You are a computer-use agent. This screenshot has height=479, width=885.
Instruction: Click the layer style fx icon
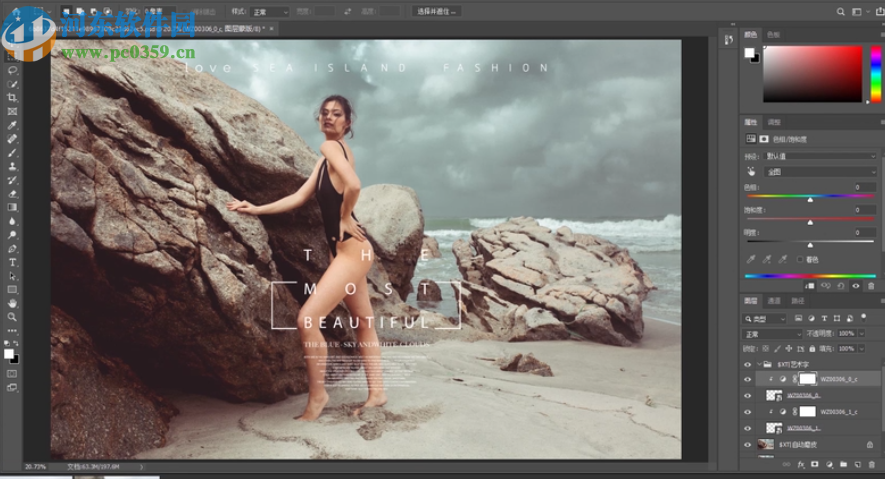point(800,465)
